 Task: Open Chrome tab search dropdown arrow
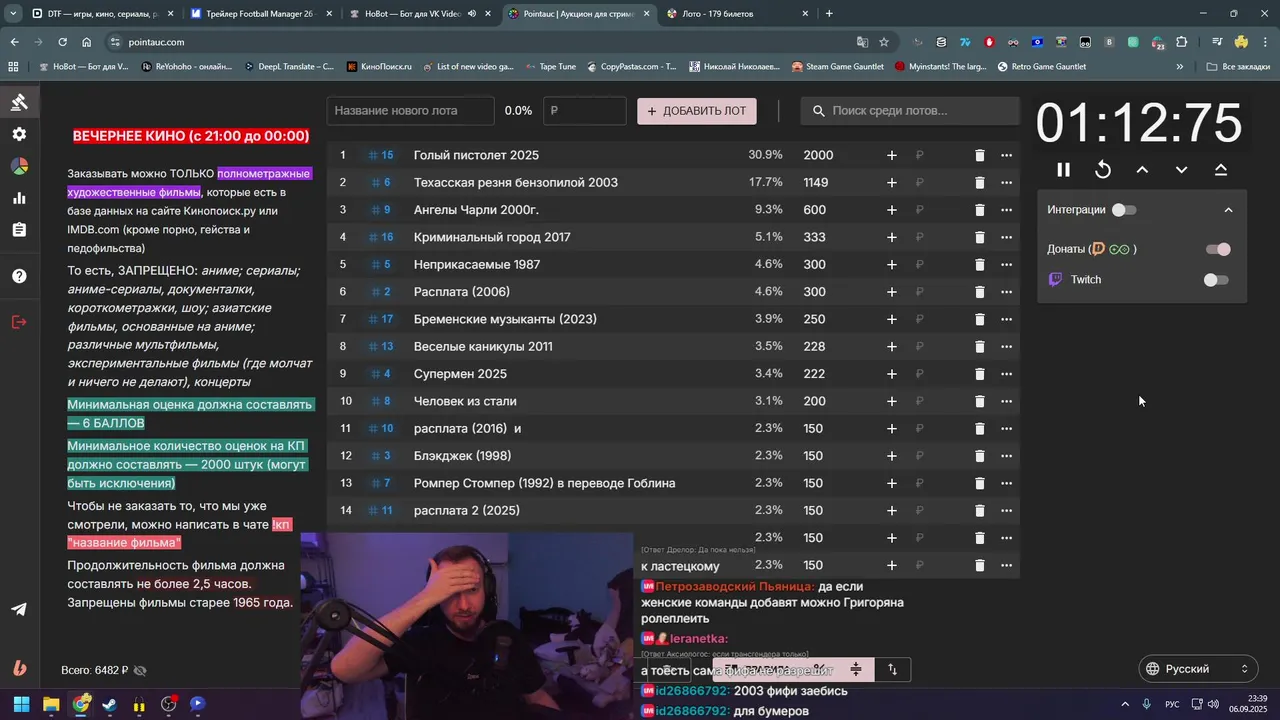tap(12, 14)
